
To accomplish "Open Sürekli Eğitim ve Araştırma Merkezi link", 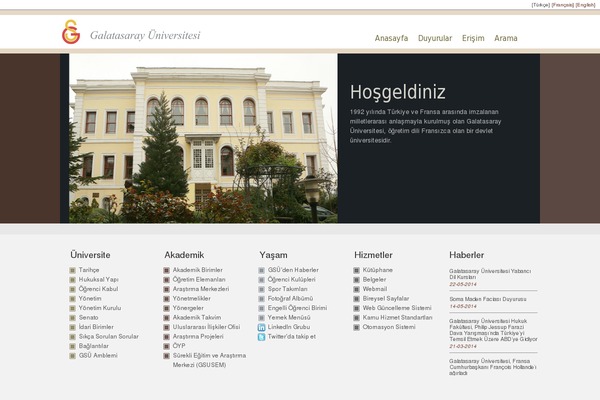I will point(209,360).
